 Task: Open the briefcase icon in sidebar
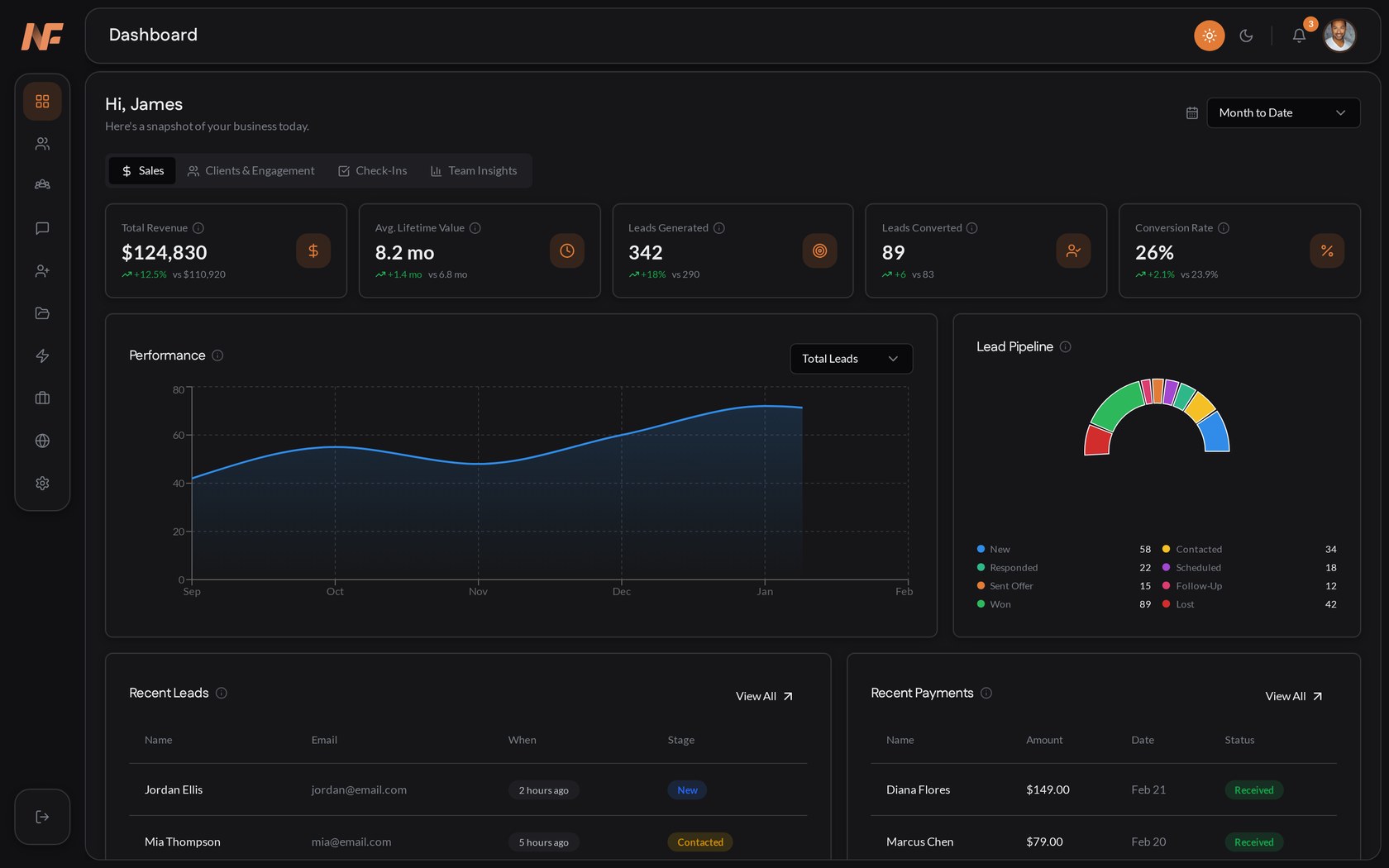click(42, 398)
